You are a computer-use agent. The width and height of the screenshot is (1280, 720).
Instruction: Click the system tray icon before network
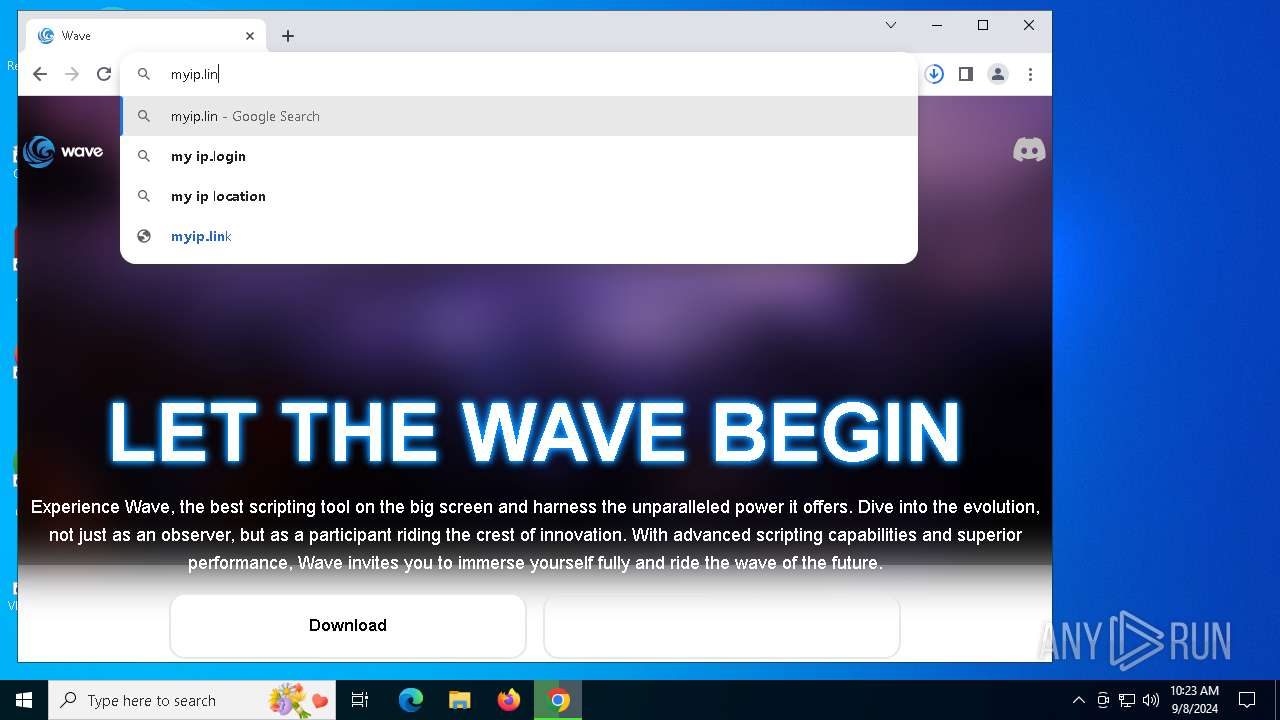coord(1103,700)
